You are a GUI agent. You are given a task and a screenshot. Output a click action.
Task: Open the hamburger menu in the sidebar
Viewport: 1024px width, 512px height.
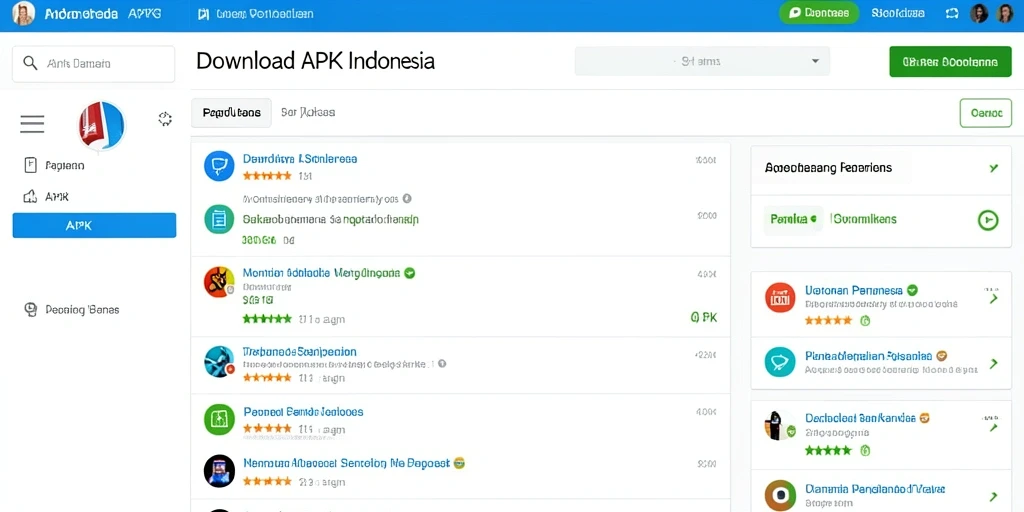click(32, 123)
